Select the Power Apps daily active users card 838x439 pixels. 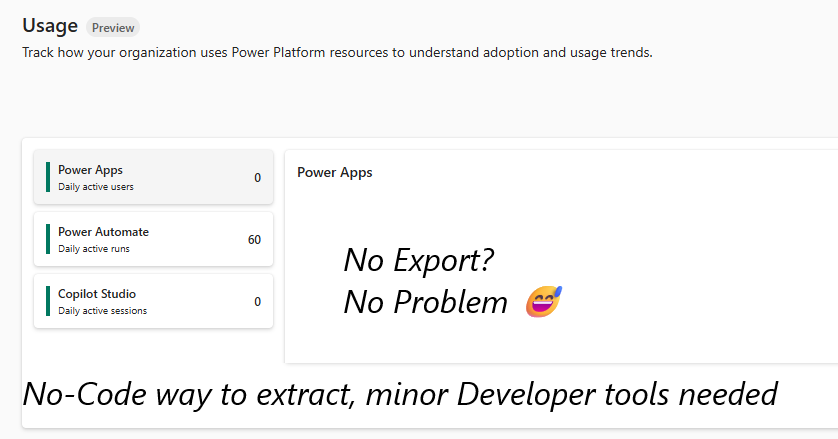point(153,177)
